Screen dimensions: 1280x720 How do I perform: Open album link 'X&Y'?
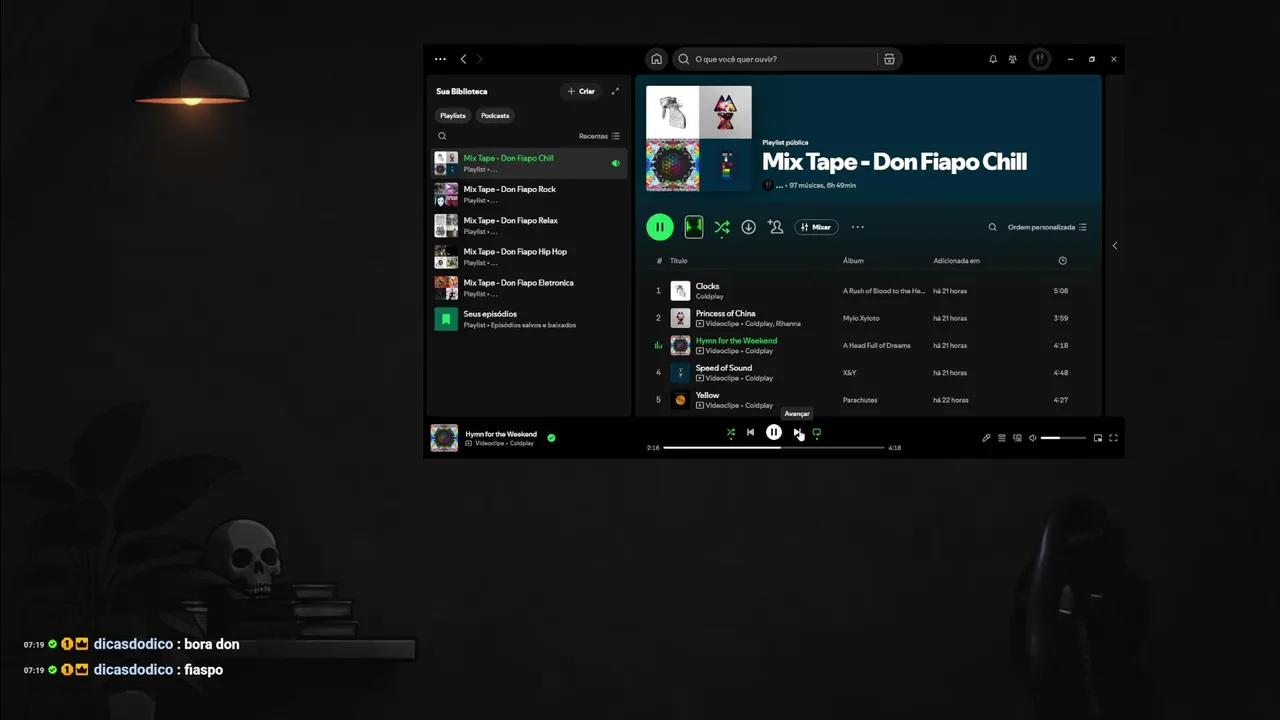[x=850, y=373]
